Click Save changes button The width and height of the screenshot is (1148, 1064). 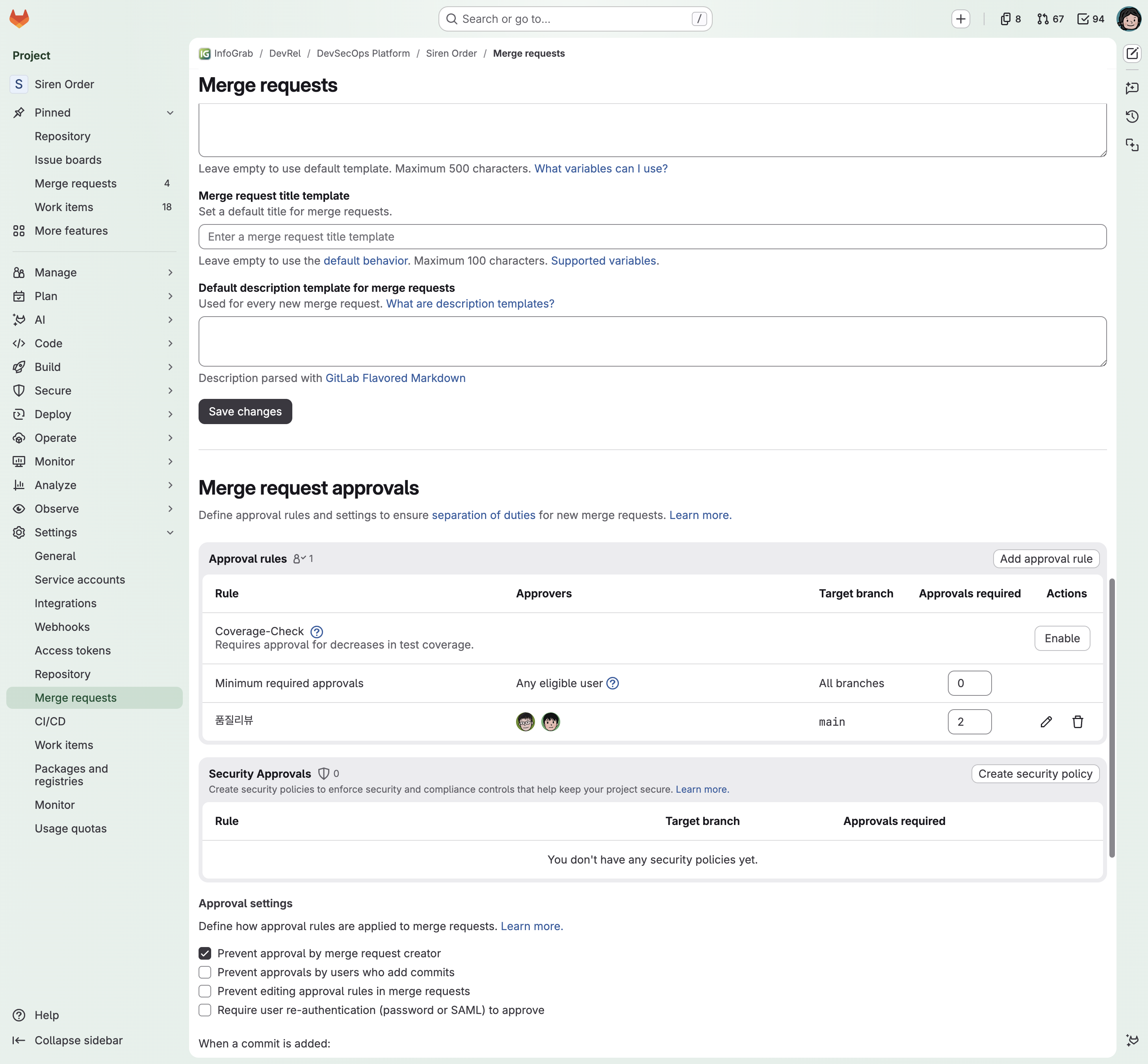245,412
